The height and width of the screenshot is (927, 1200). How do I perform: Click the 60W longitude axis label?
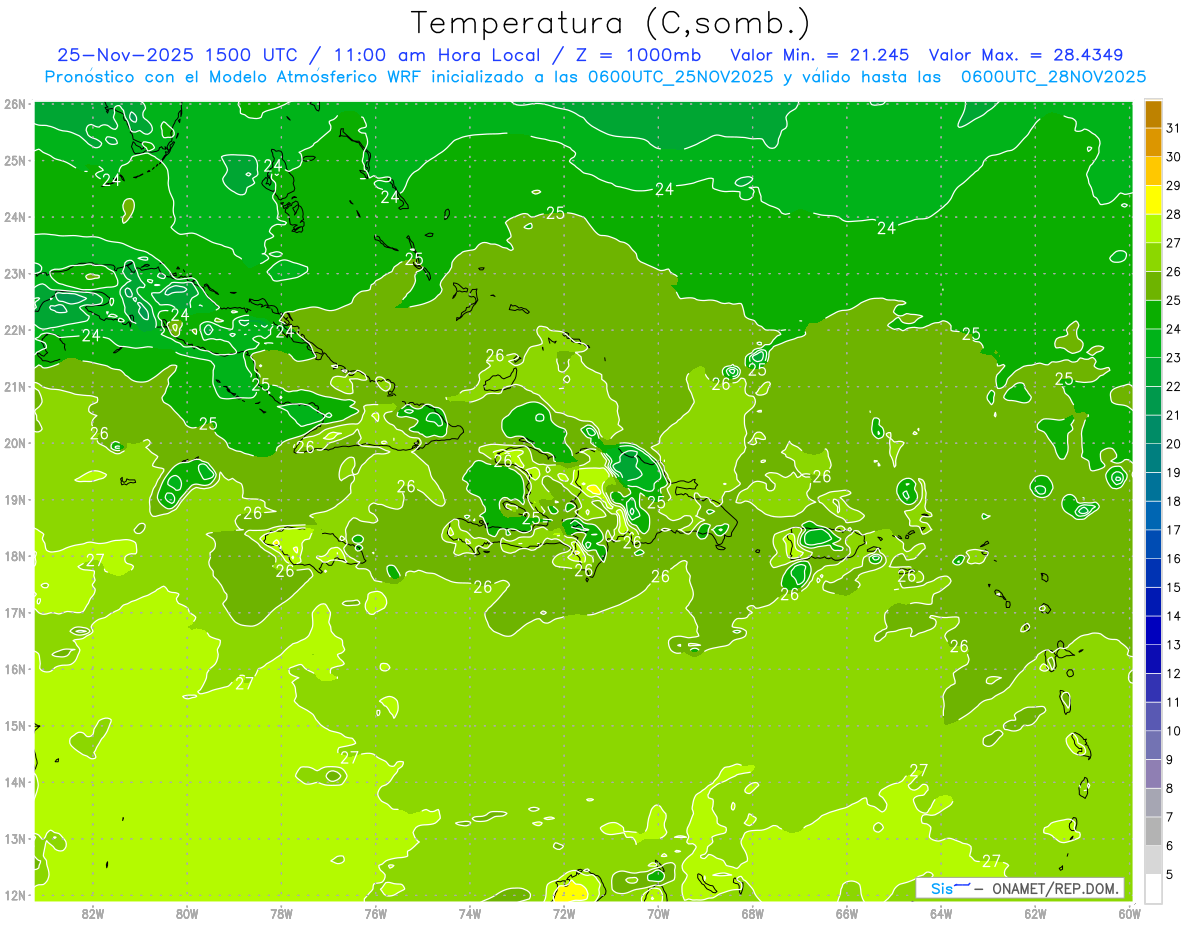pyautogui.click(x=1130, y=913)
